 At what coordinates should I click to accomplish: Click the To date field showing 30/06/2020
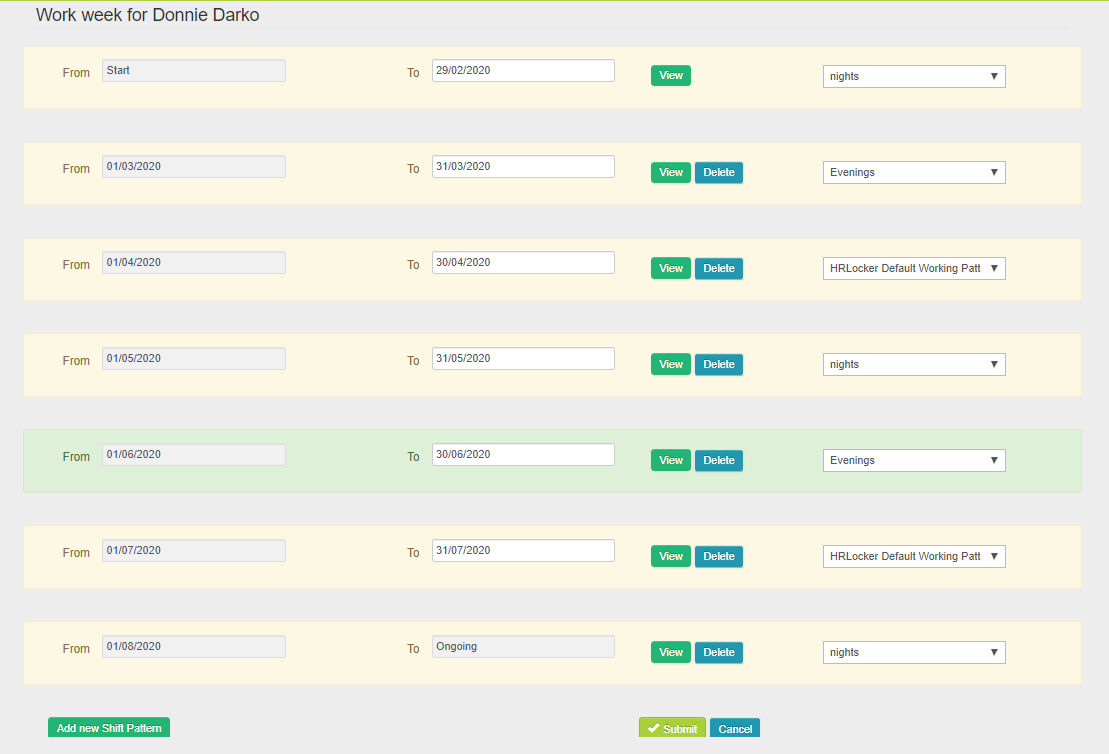coord(523,454)
